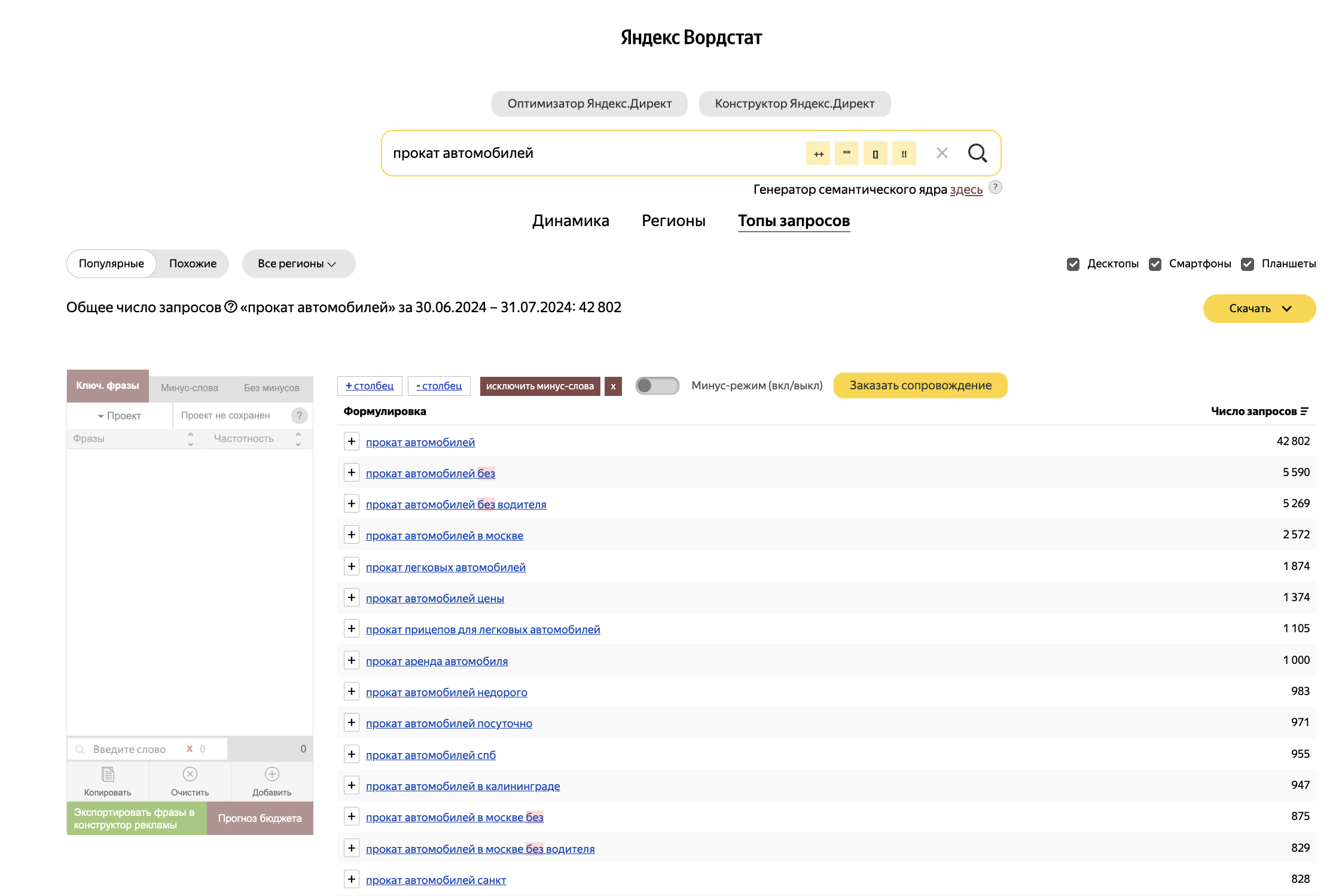Click the square brackets operator button
This screenshot has width=1342, height=896.
click(875, 154)
